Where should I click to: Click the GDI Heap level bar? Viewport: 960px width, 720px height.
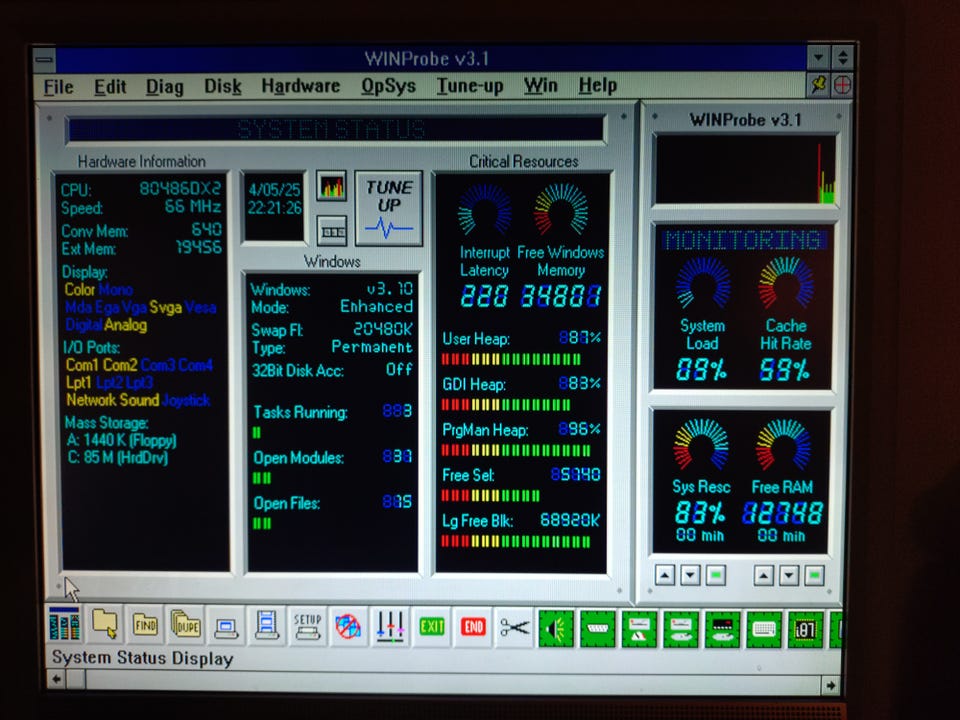pos(506,405)
